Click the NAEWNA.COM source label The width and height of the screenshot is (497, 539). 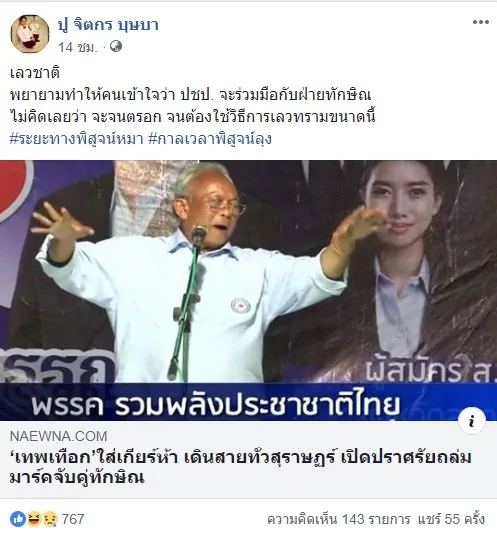pyautogui.click(x=59, y=436)
